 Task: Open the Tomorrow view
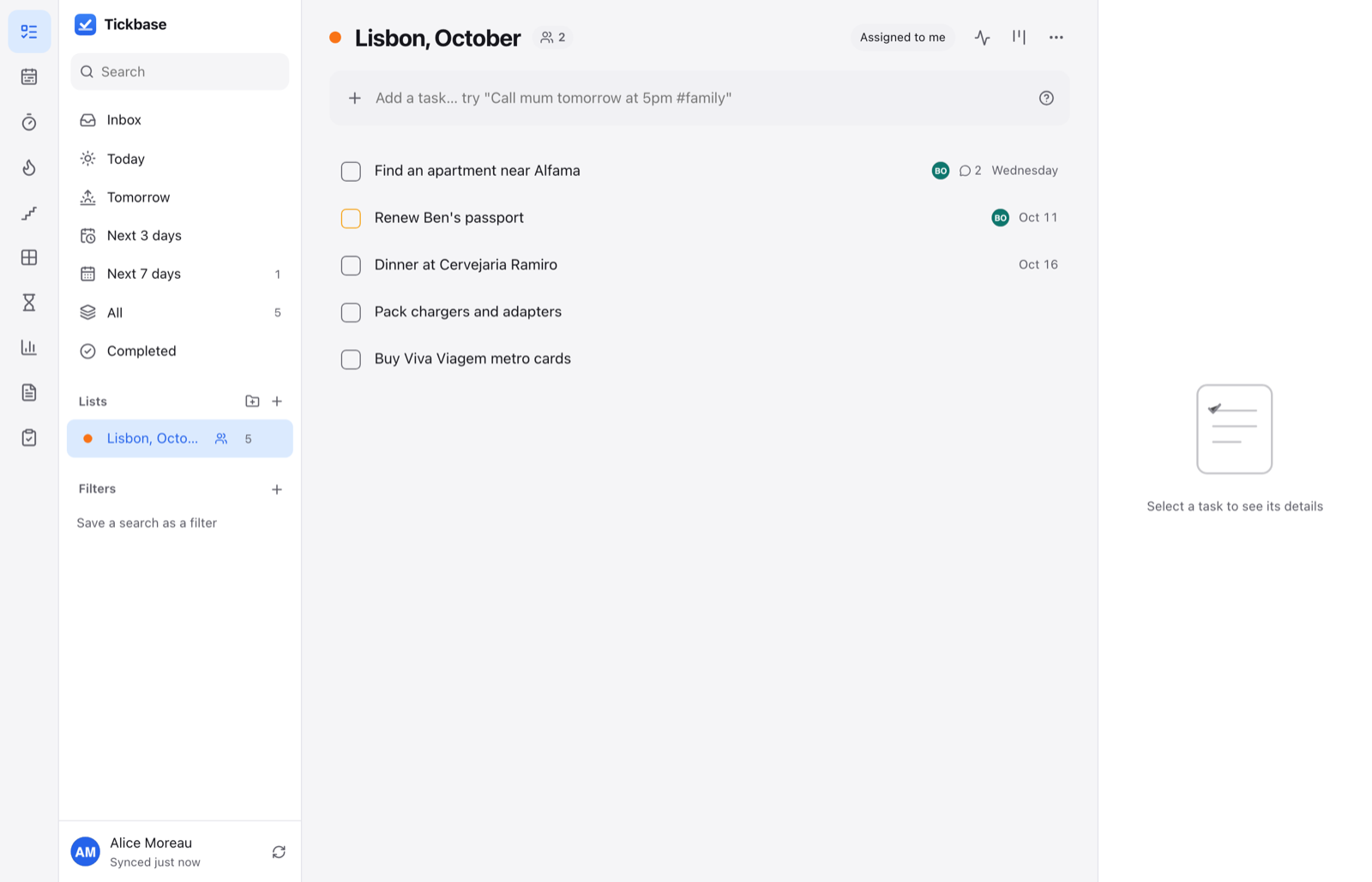pos(180,197)
